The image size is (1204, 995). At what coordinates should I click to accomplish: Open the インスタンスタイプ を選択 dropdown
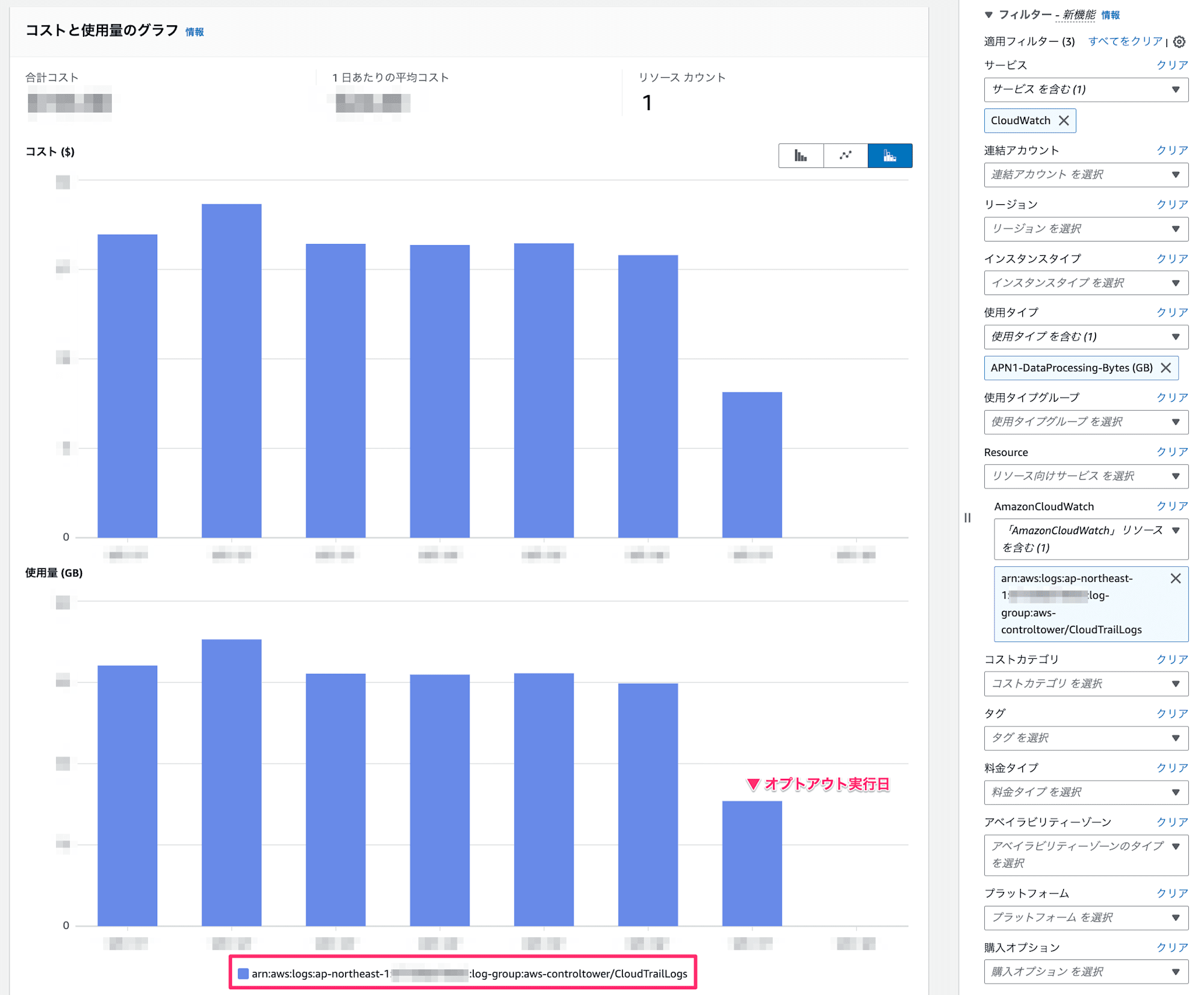tap(1086, 283)
